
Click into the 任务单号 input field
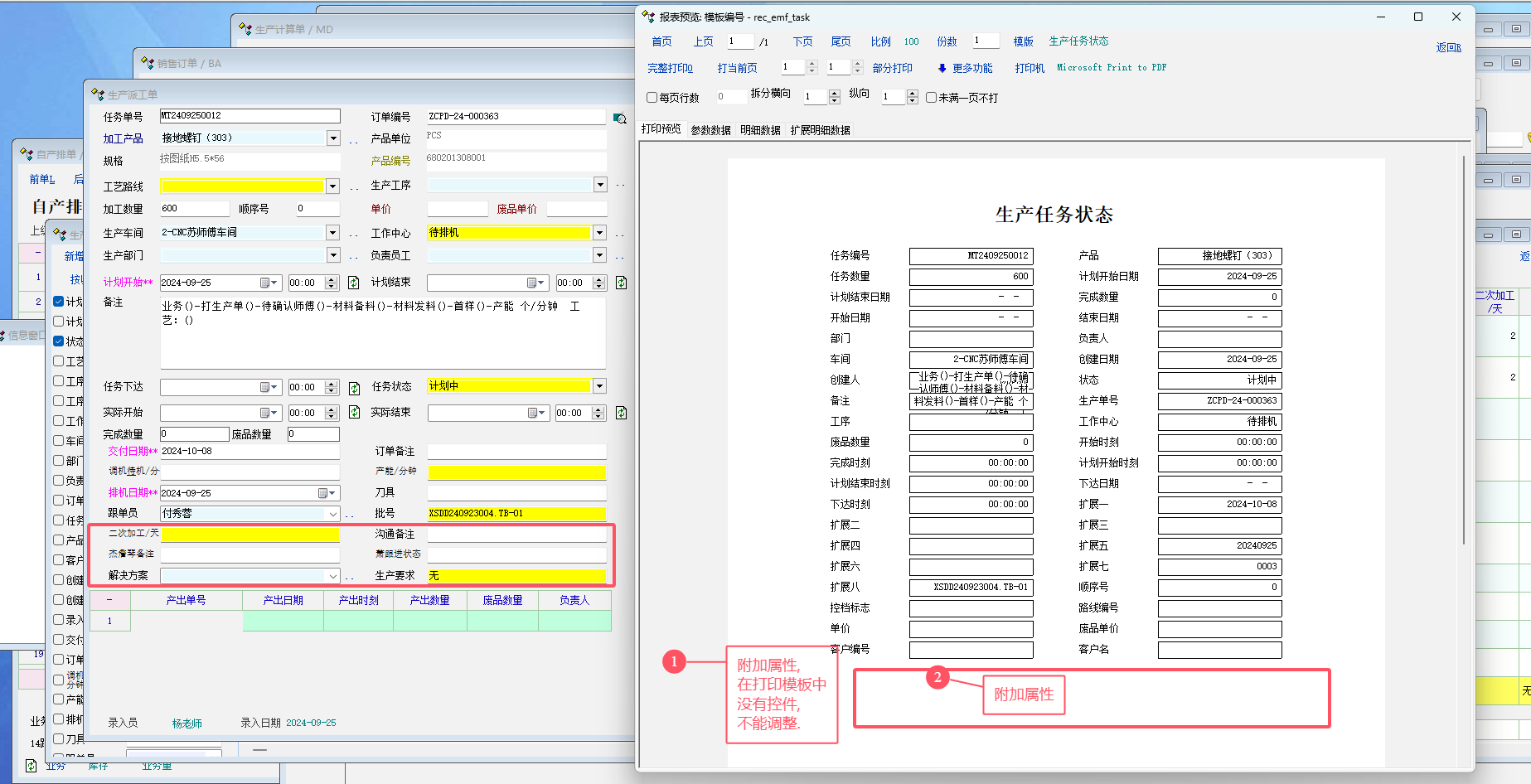click(x=250, y=116)
